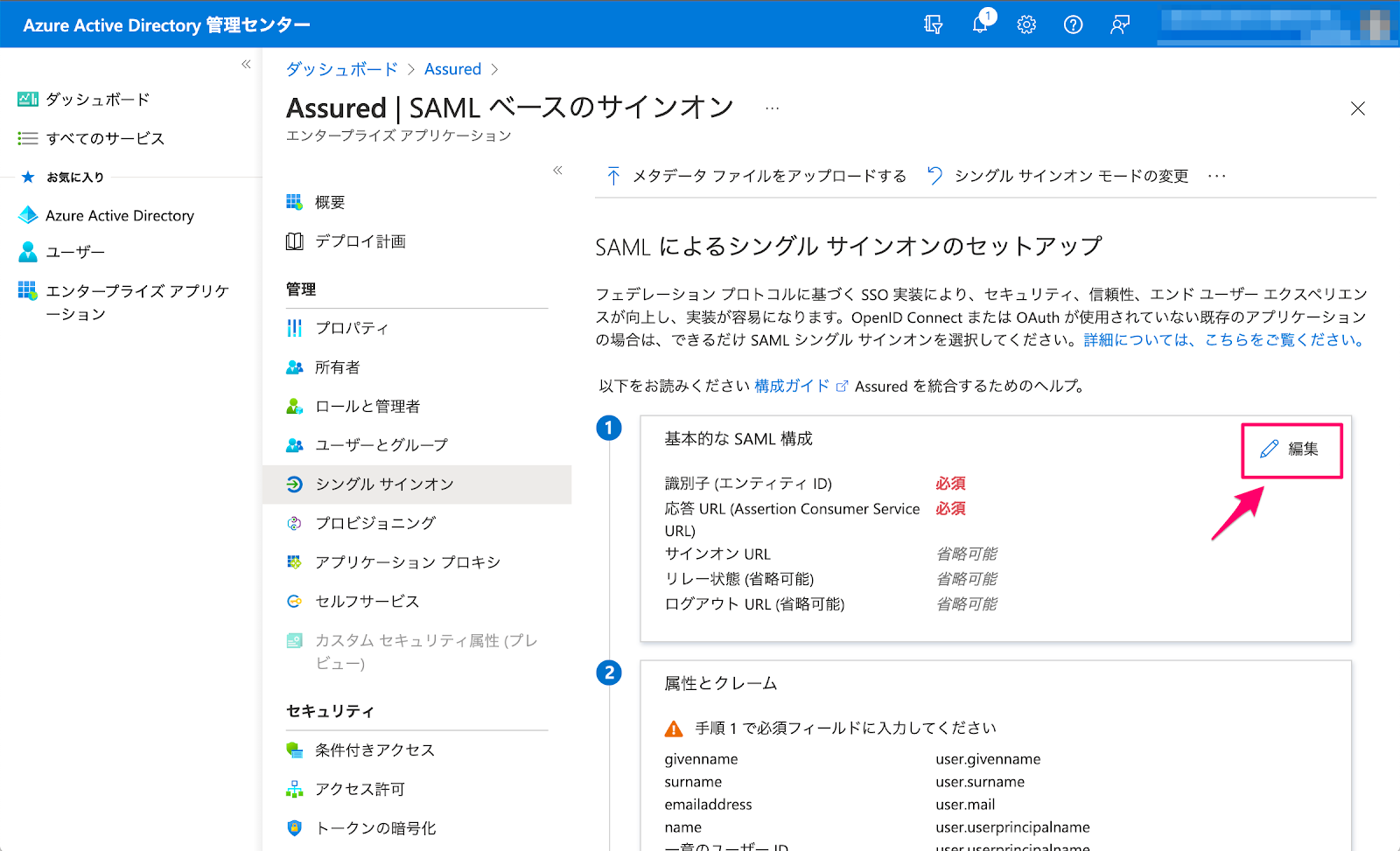
Task: Open portal settings gear icon
Action: click(1026, 24)
